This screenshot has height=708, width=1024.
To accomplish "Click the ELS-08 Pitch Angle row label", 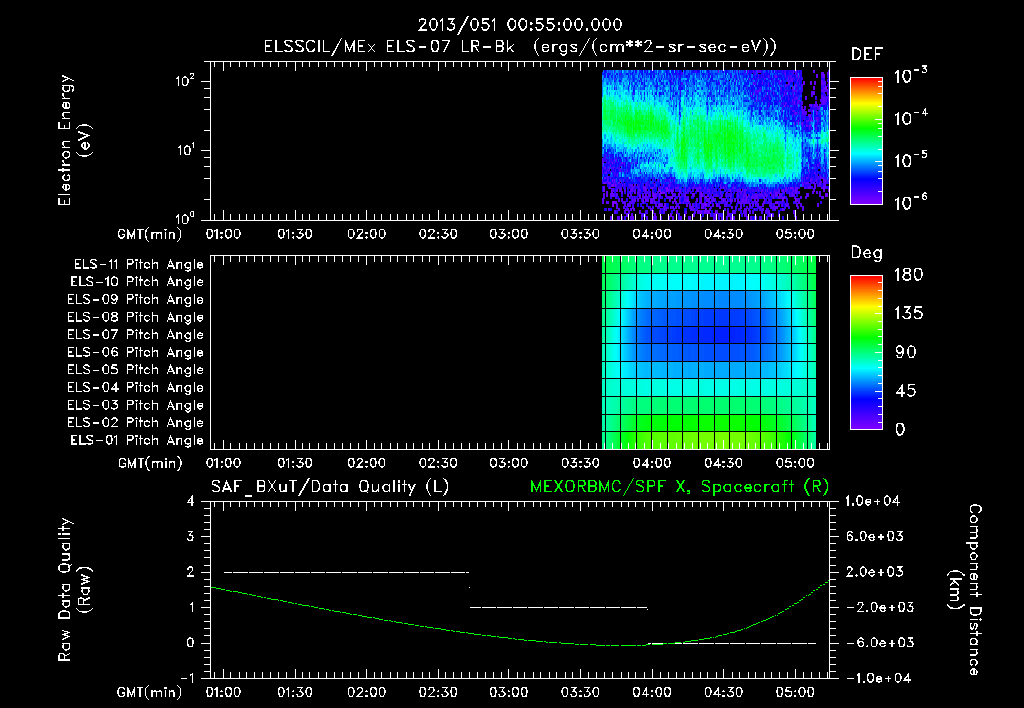I will coord(135,317).
